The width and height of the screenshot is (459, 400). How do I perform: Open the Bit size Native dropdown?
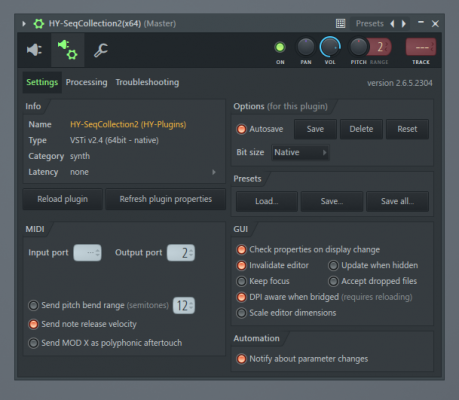tap(300, 152)
